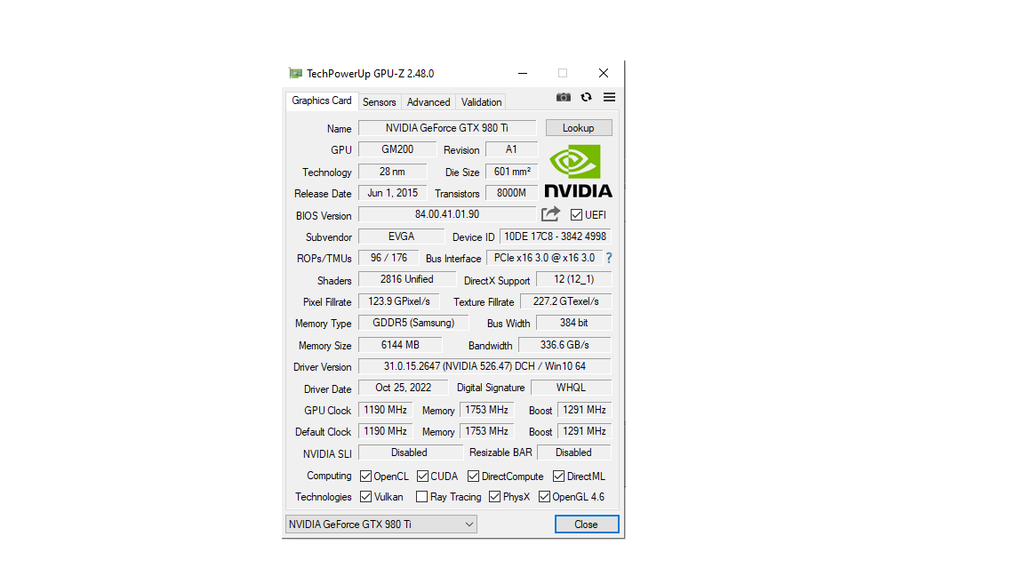
Task: Close GPU-Z with the title bar X
Action: coord(603,73)
